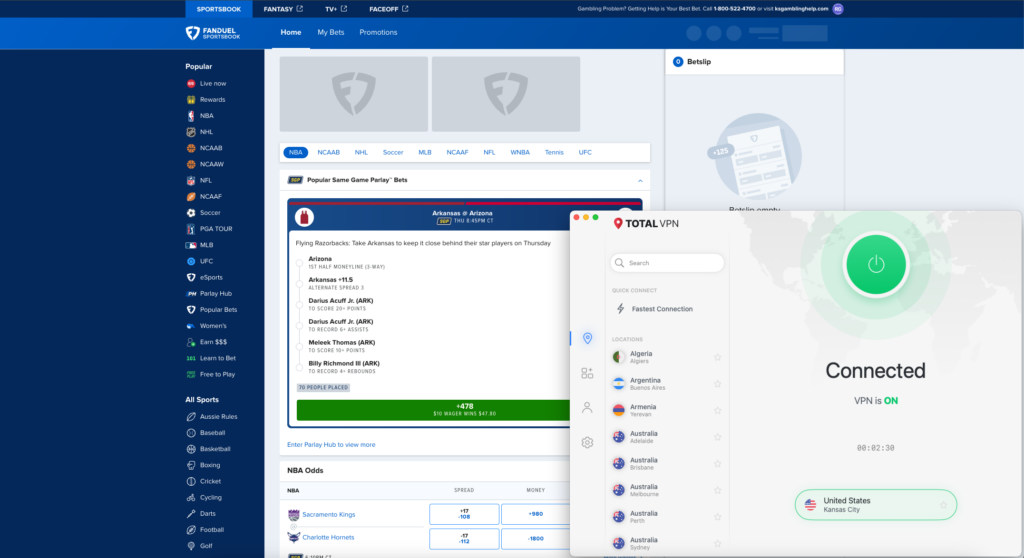Image resolution: width=1024 pixels, height=558 pixels.
Task: Collapse the Popular Same Game Parlay section
Action: [640, 180]
